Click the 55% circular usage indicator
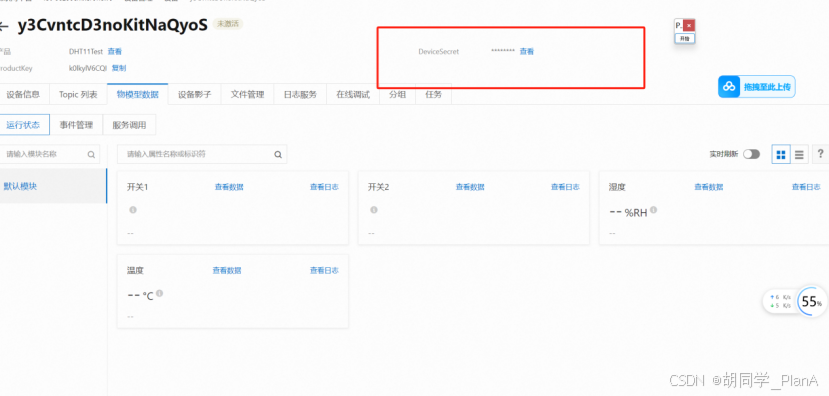 coord(812,302)
